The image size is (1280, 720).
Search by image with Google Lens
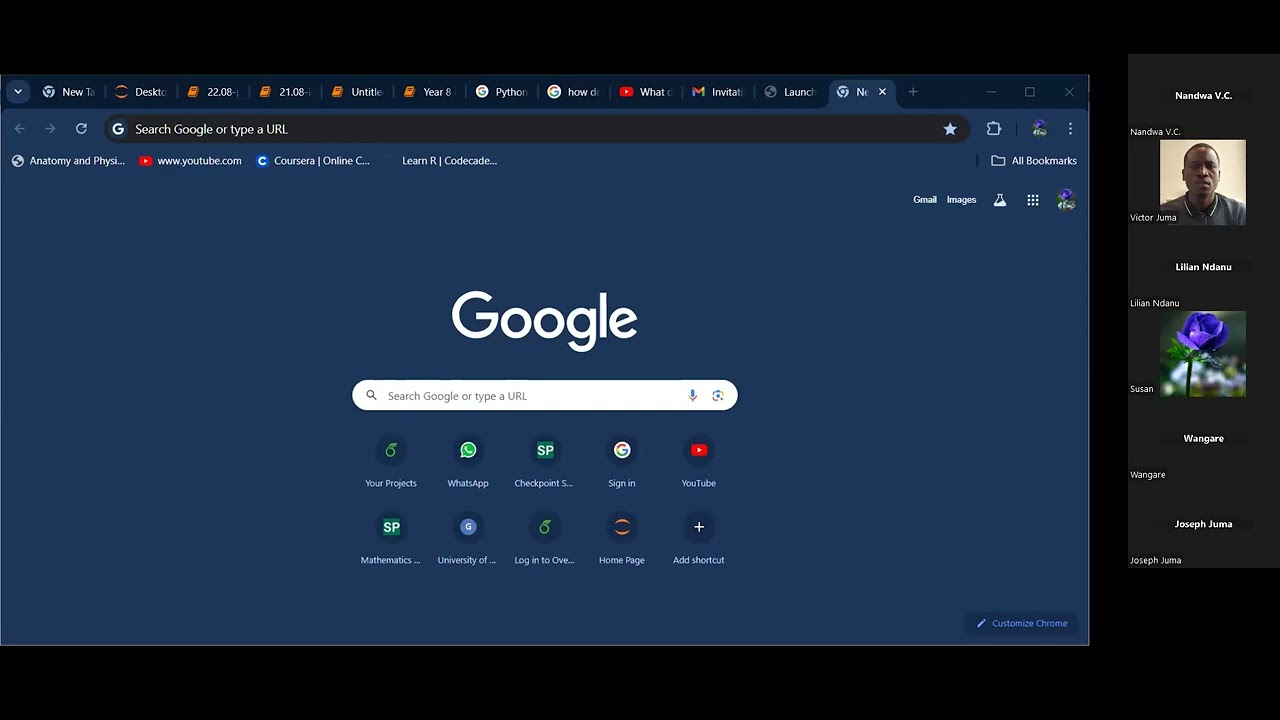[x=718, y=396]
